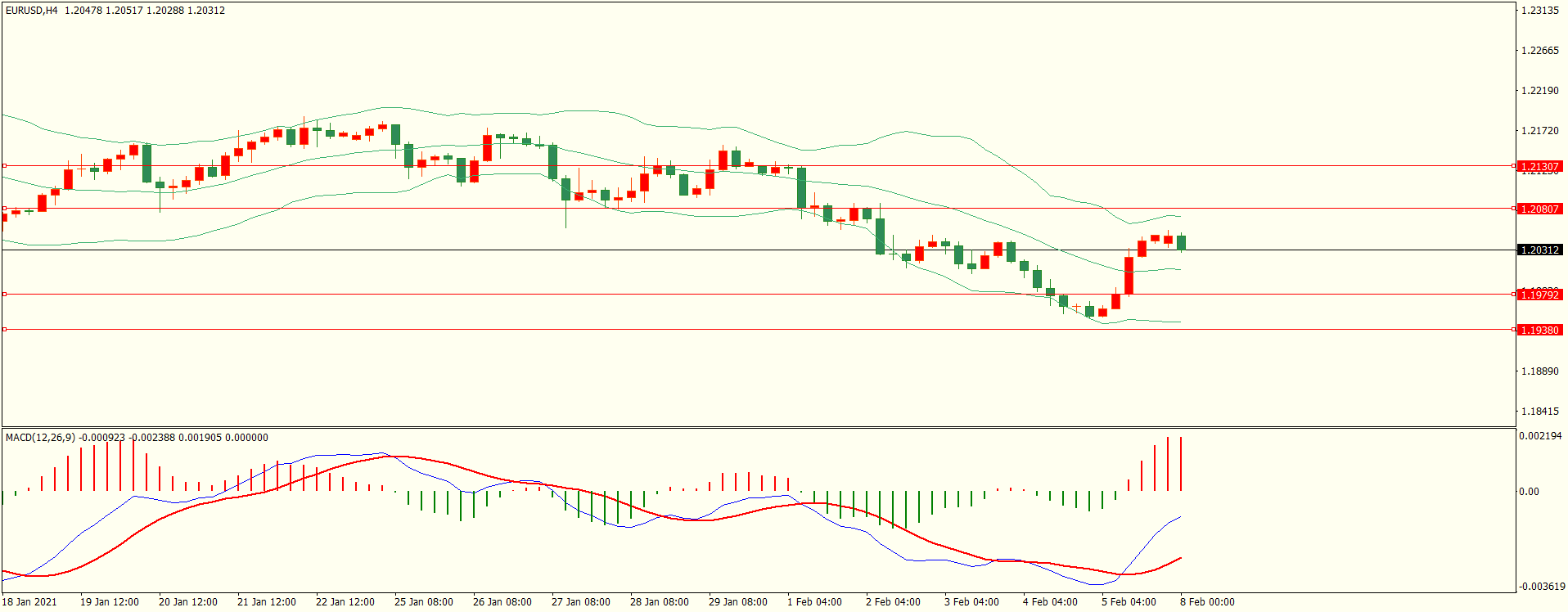1568x612 pixels.
Task: Click the 5 Feb 04:00 time label
Action: 1129,602
